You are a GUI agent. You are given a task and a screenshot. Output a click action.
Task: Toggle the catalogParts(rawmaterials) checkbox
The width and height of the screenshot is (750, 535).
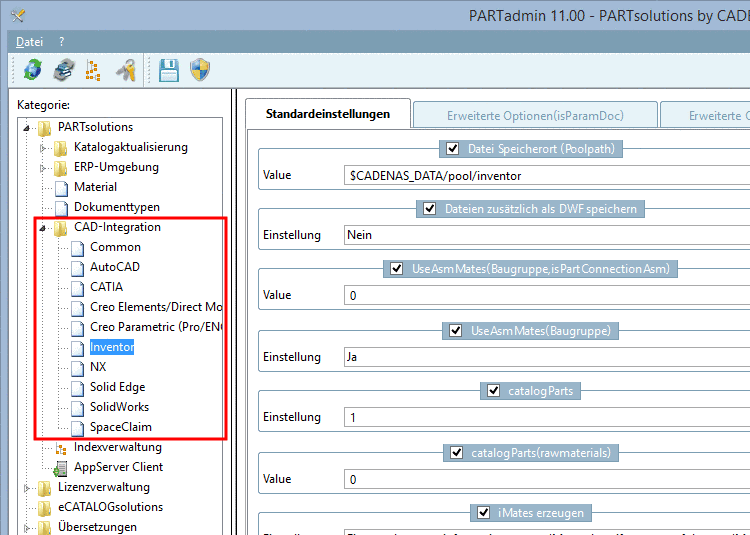456,453
